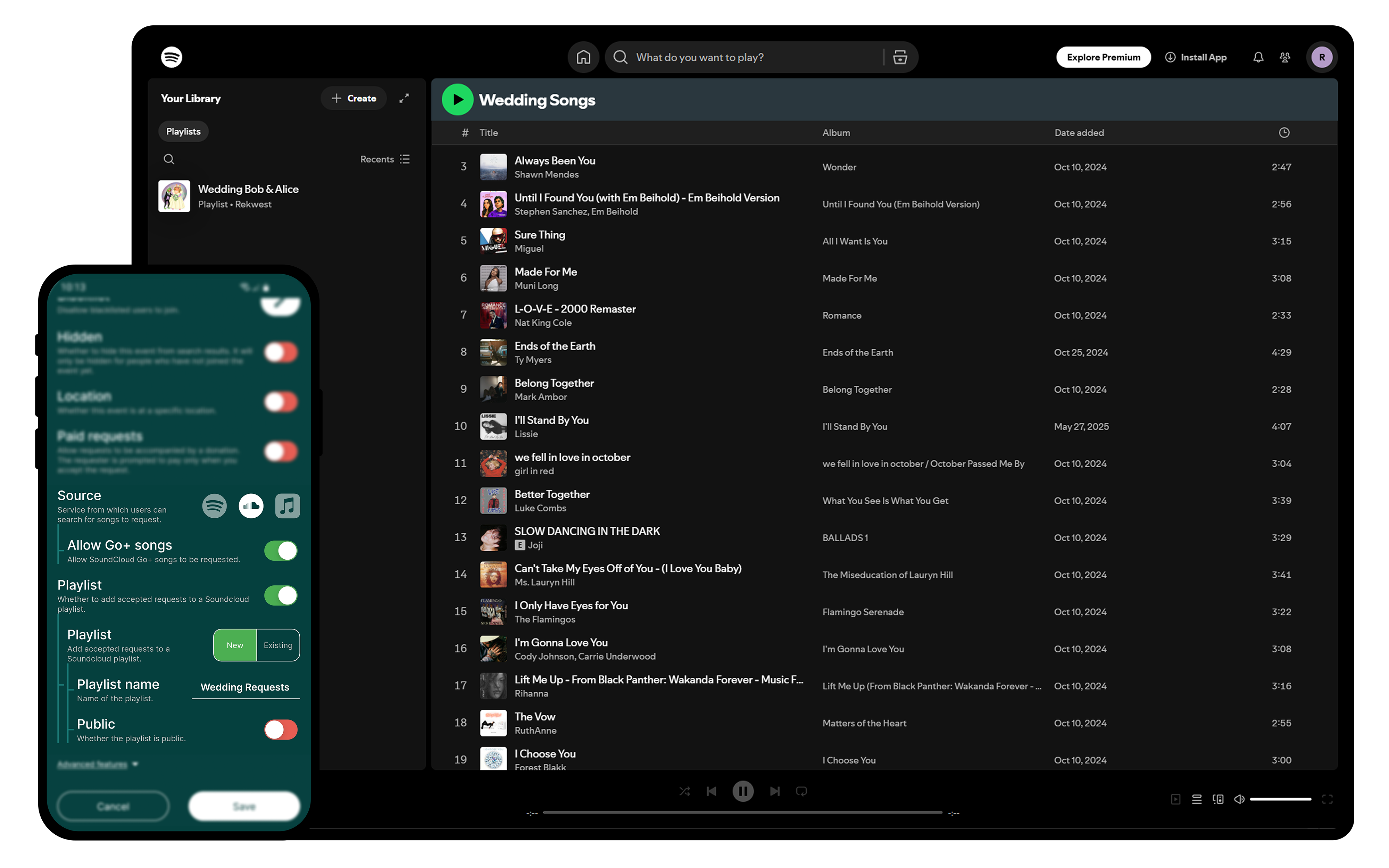Open Friend Activity people icon
The image size is (1389, 868).
pyautogui.click(x=1285, y=57)
